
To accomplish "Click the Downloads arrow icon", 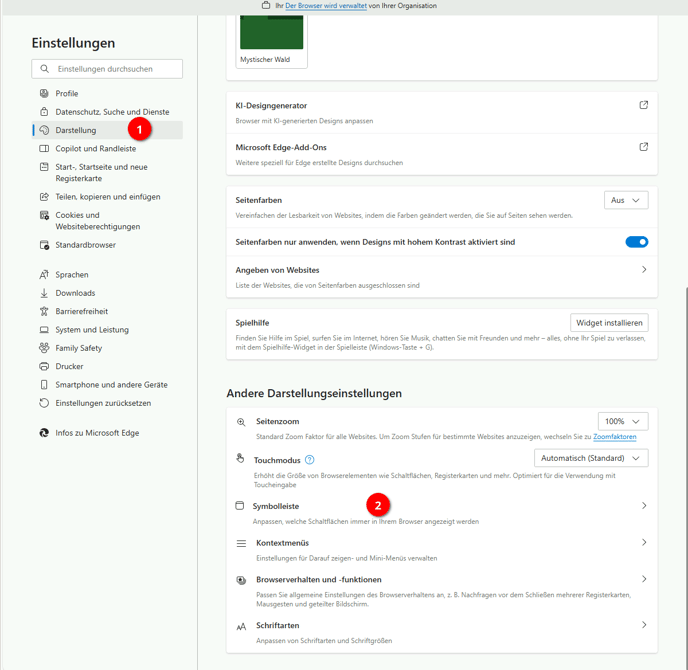I will point(44,293).
